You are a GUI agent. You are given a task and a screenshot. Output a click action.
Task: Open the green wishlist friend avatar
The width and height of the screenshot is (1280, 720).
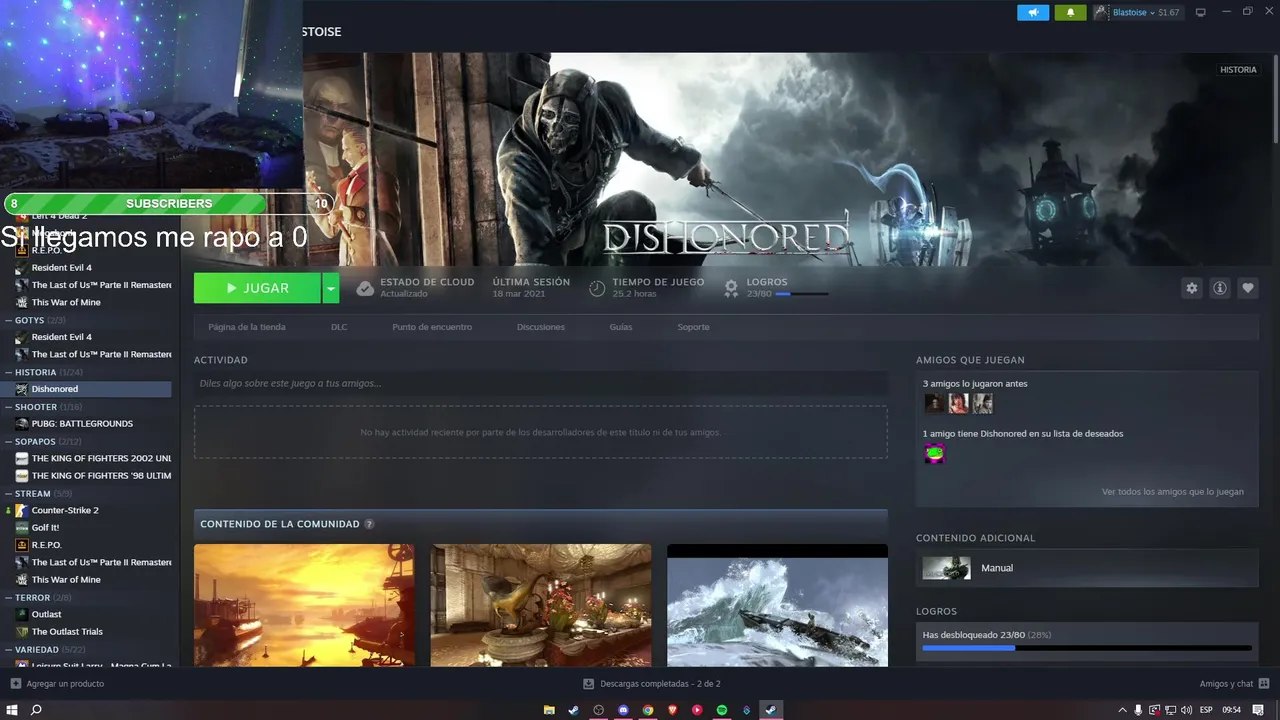(934, 453)
